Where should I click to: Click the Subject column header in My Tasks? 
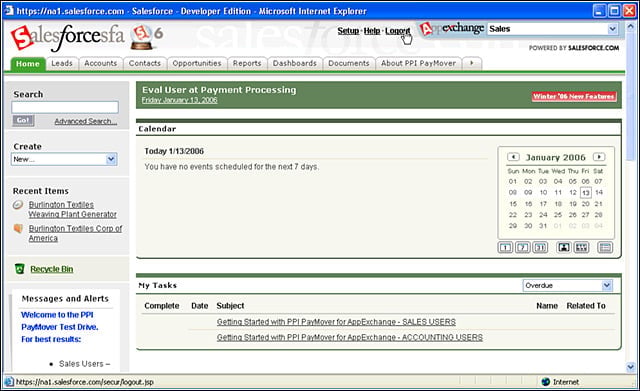230,306
